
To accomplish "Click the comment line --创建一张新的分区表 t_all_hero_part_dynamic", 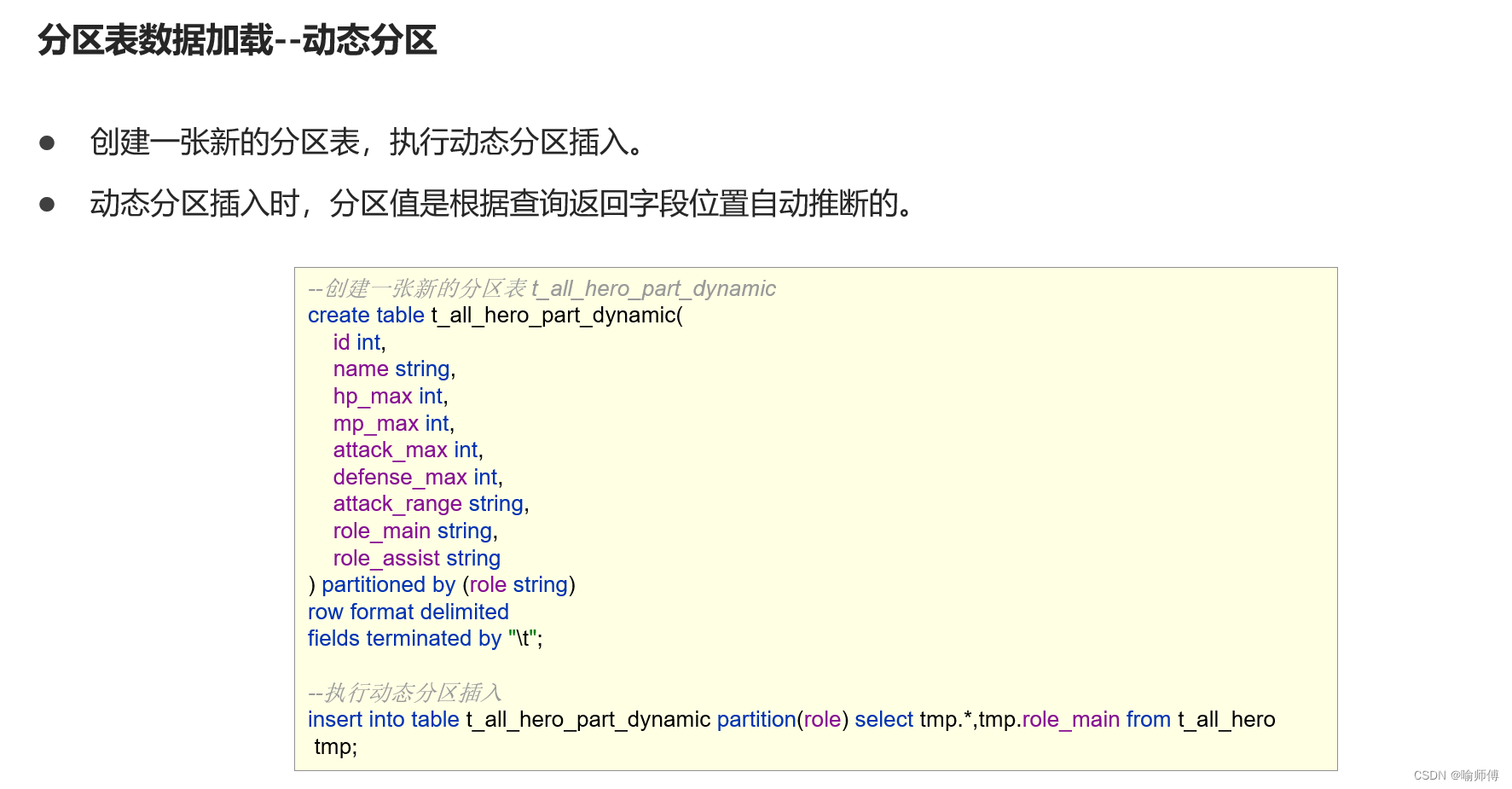I will (x=542, y=288).
